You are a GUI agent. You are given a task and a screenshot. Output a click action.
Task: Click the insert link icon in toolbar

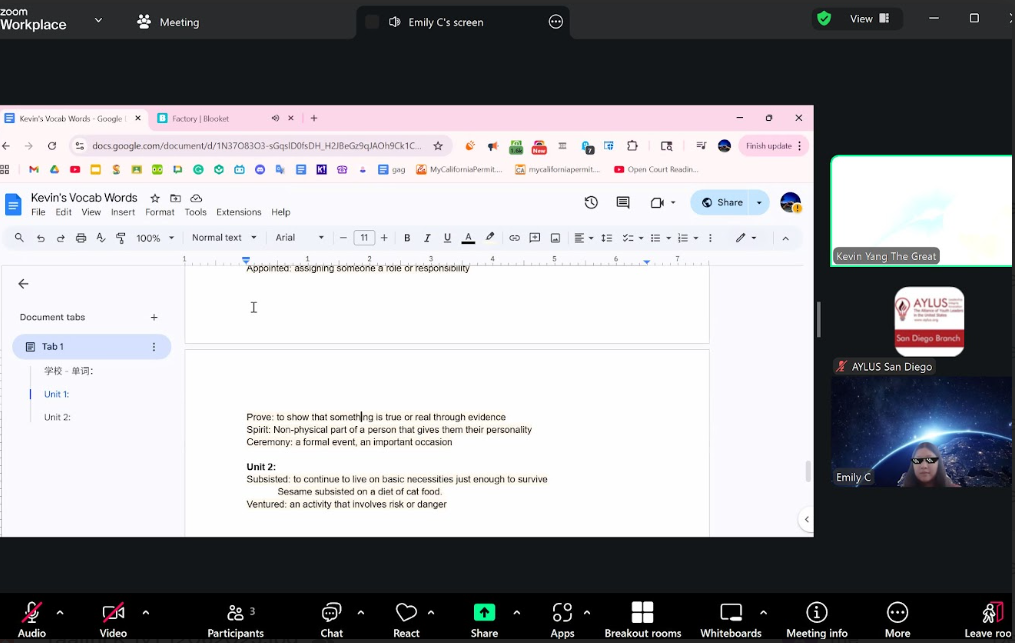click(x=514, y=238)
